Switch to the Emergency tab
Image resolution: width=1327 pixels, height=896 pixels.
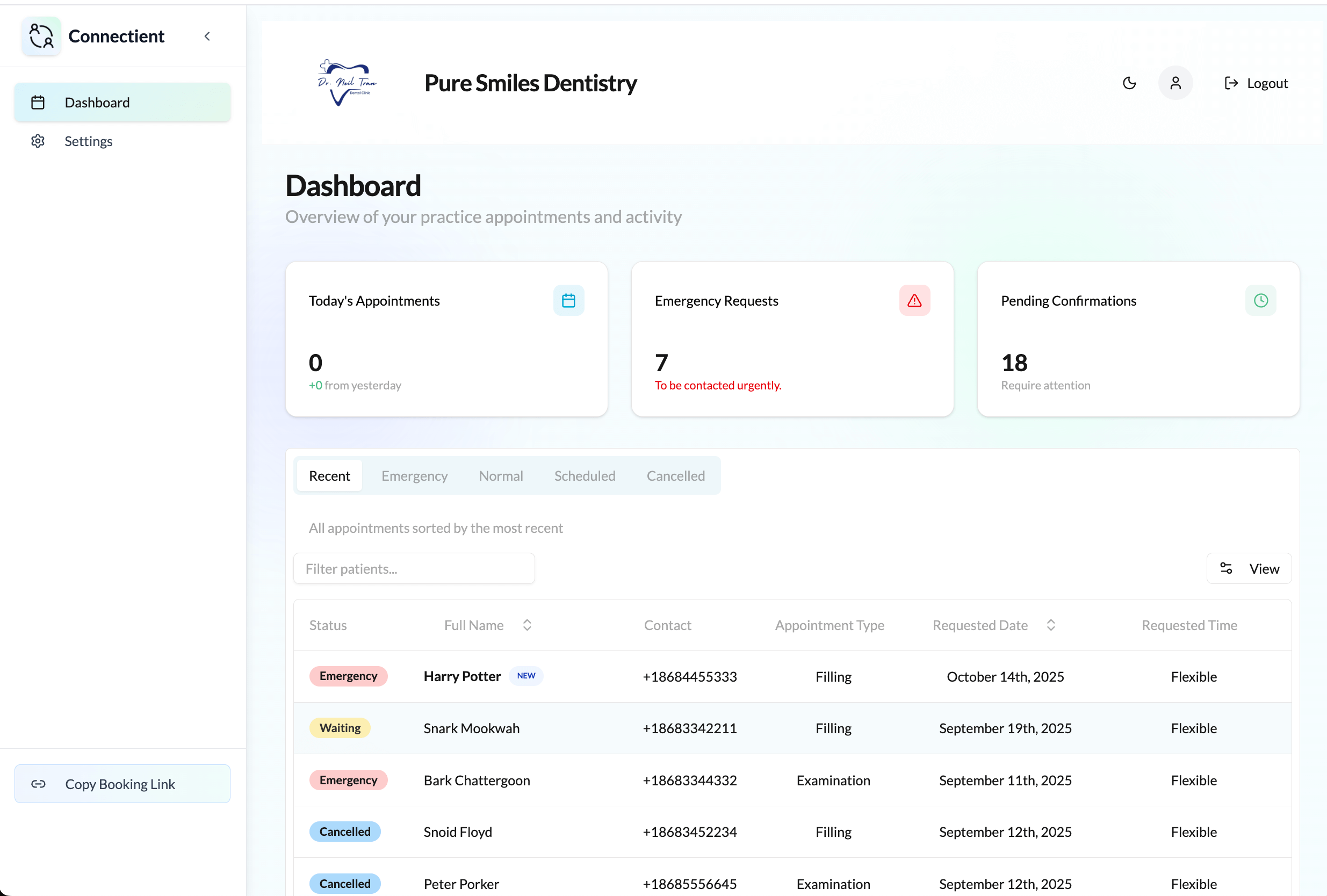[x=414, y=476]
